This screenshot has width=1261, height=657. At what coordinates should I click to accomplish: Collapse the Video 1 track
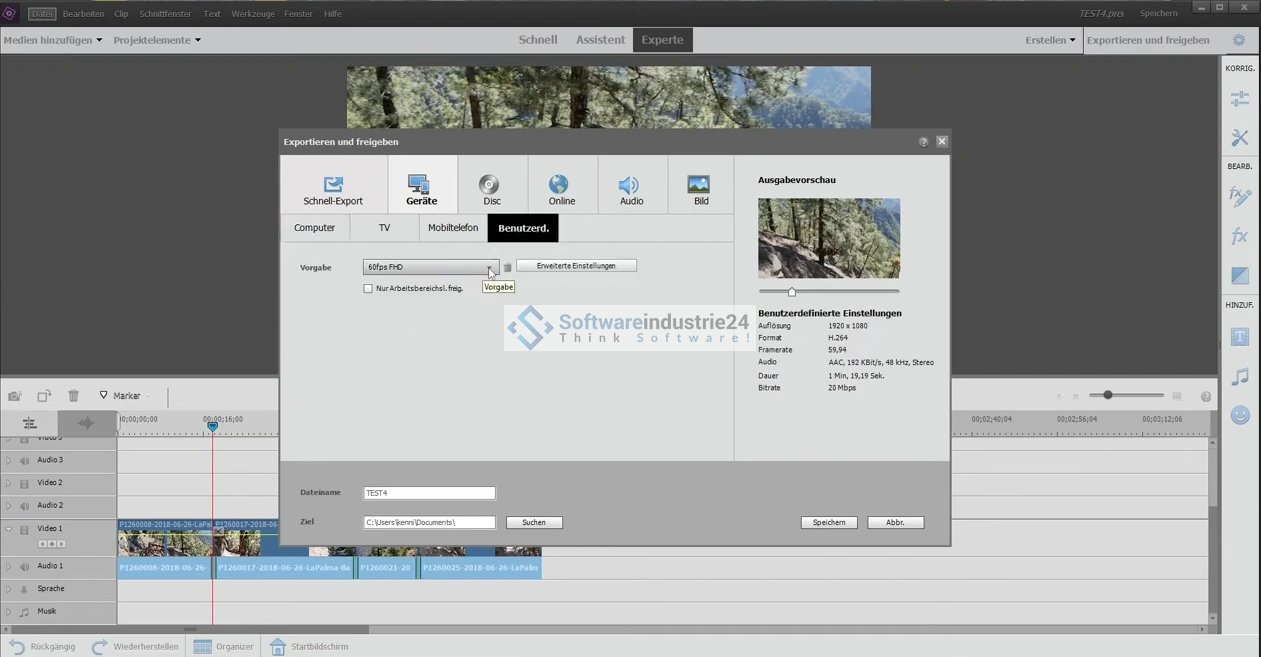9,529
